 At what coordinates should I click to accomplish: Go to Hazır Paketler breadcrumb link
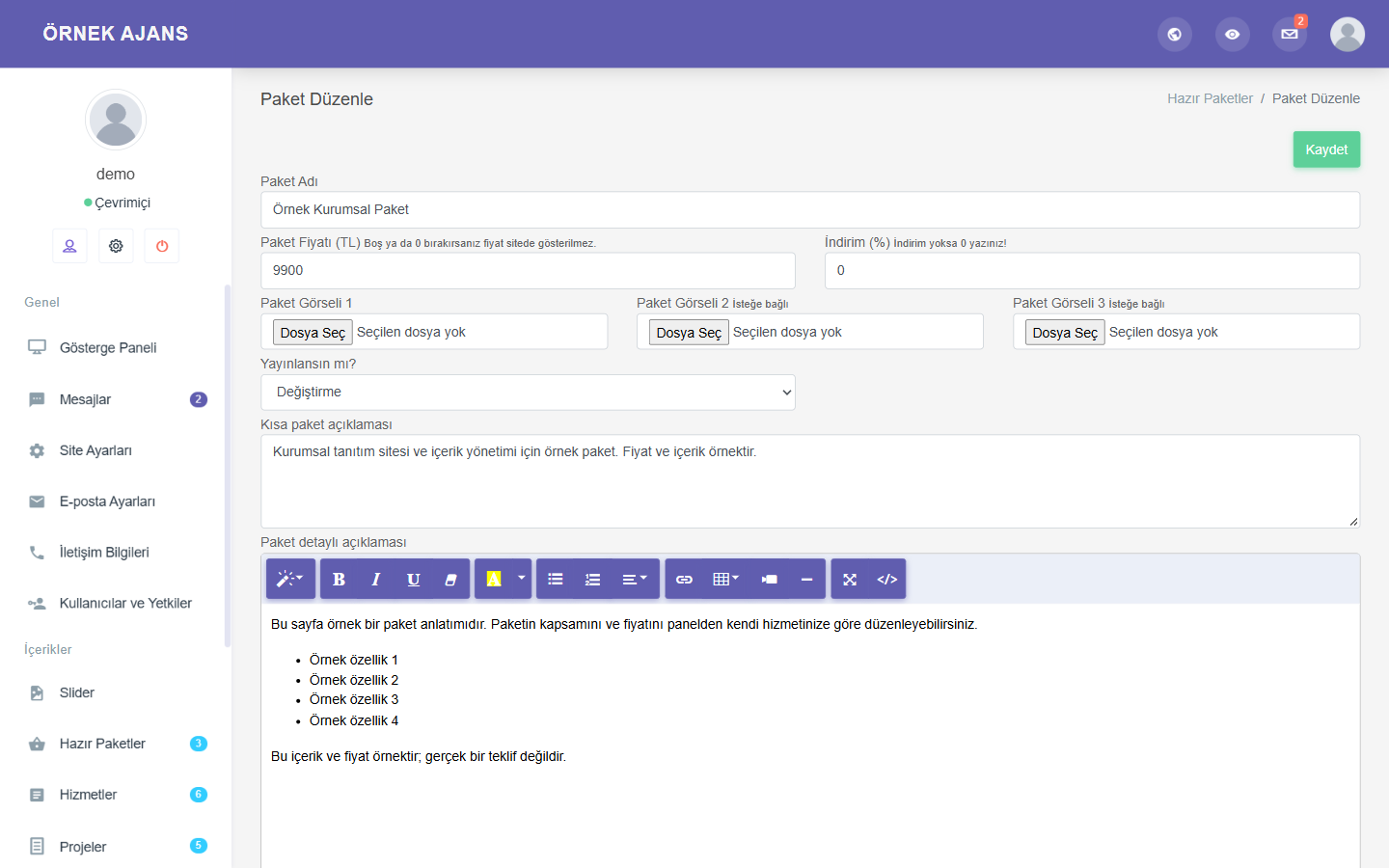[x=1210, y=98]
